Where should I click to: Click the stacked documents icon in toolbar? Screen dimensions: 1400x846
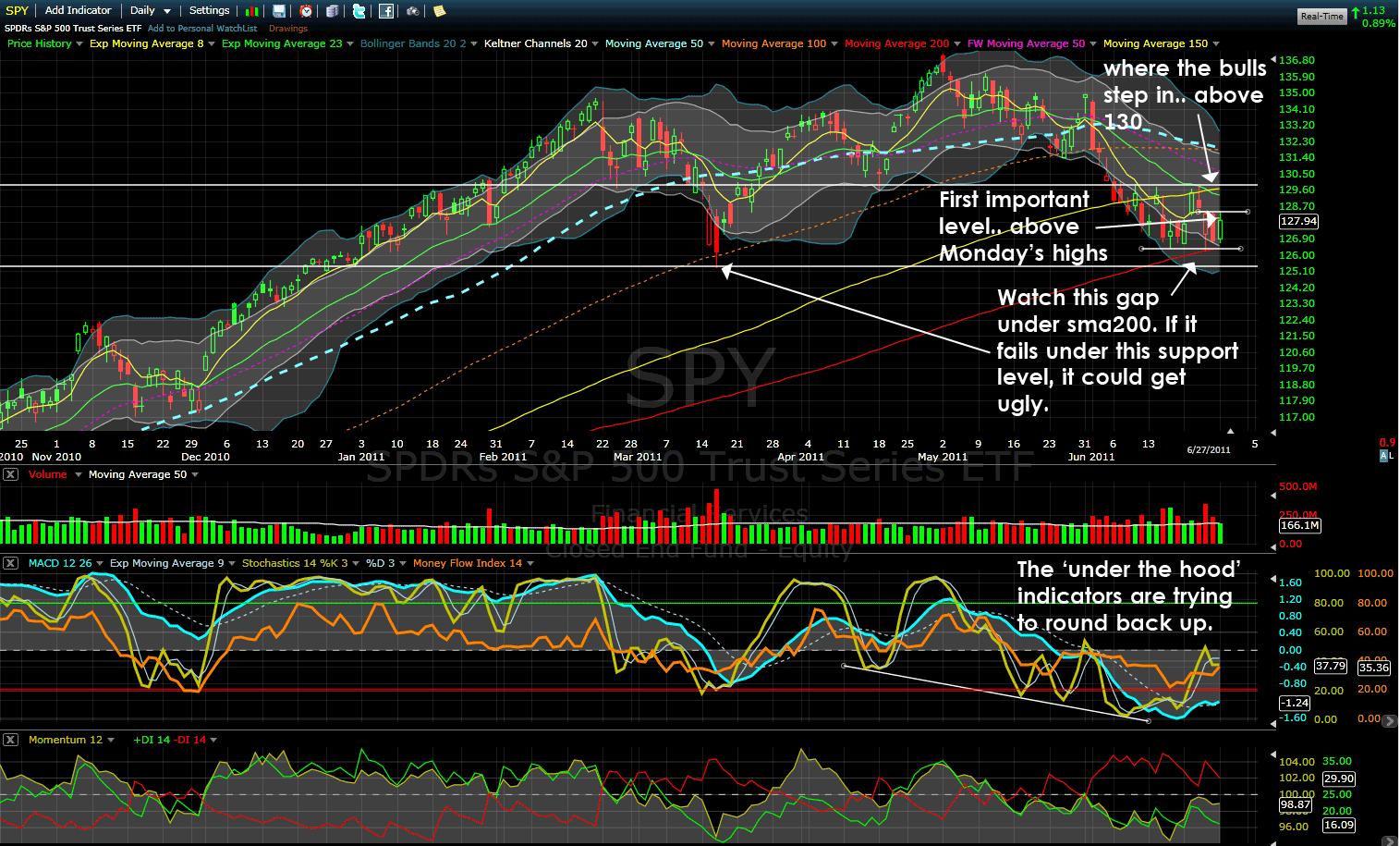[333, 11]
